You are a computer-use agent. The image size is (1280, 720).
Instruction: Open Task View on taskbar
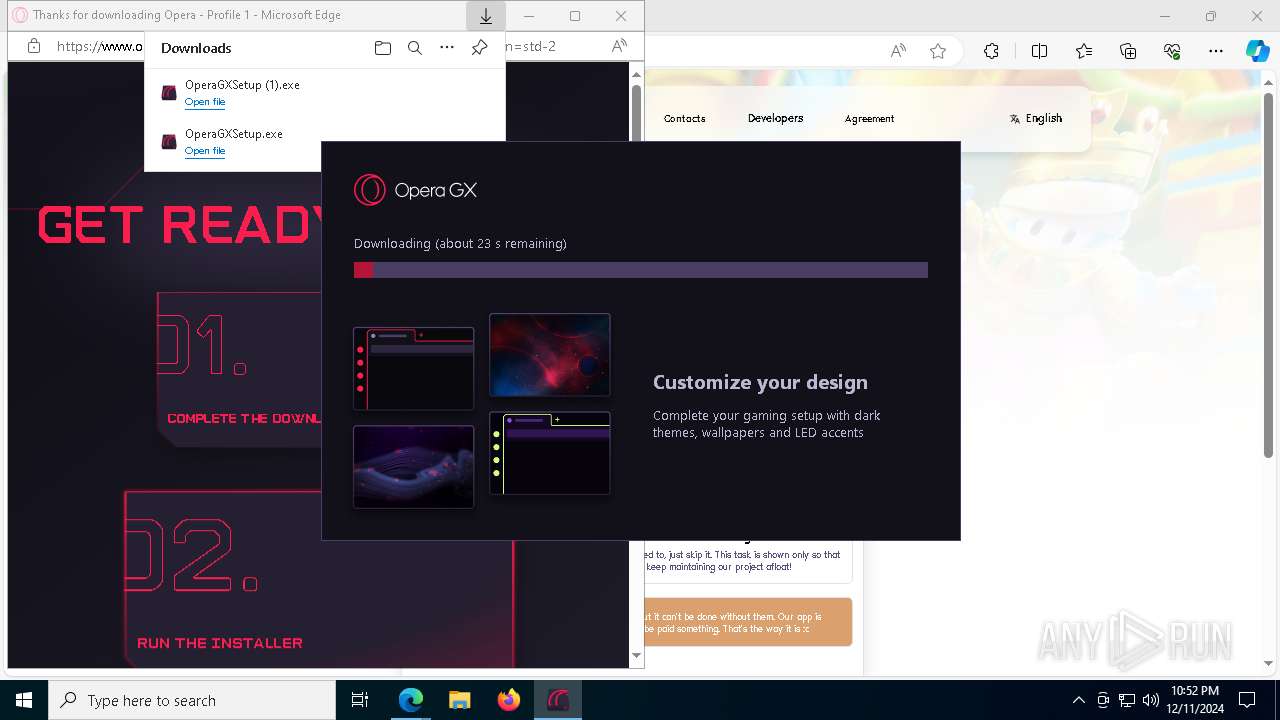click(360, 700)
